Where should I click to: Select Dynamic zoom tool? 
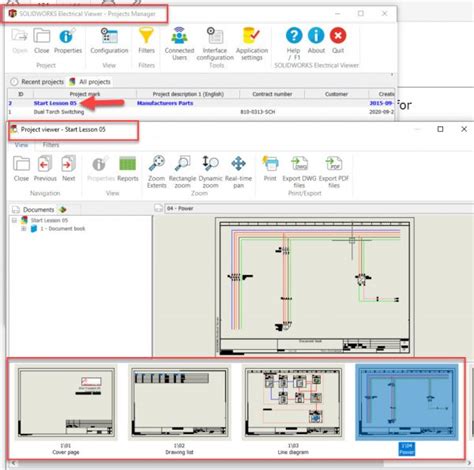coord(210,172)
